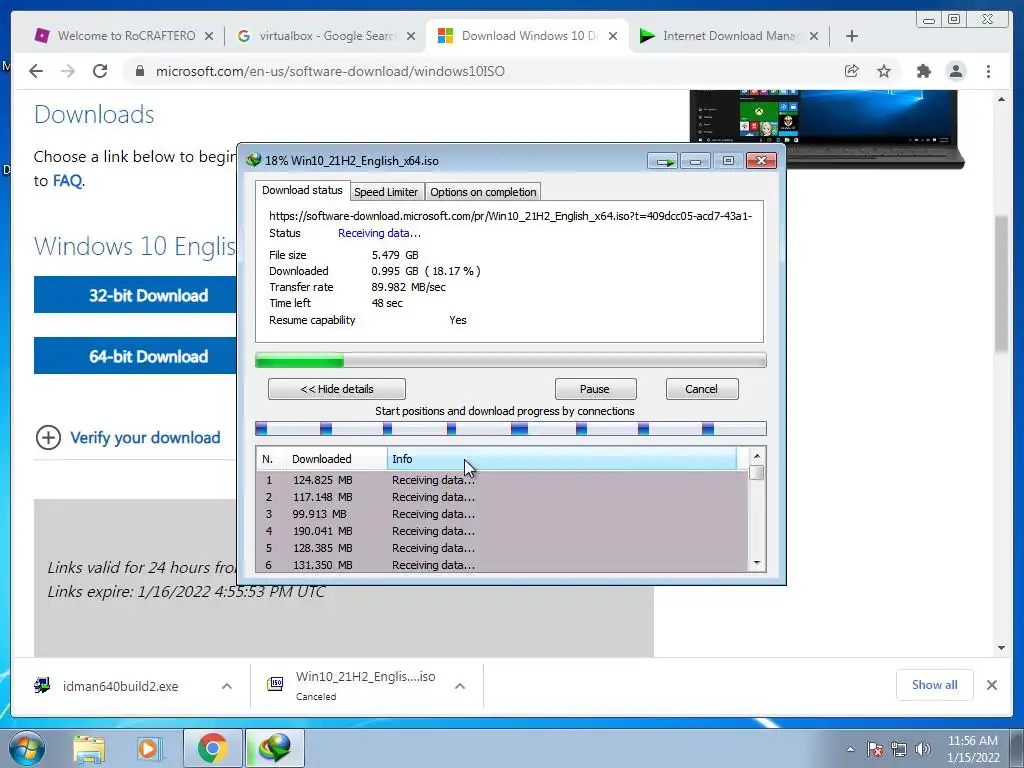1024x768 pixels.
Task: Open idman640build2.exe options chevron
Action: pos(227,686)
